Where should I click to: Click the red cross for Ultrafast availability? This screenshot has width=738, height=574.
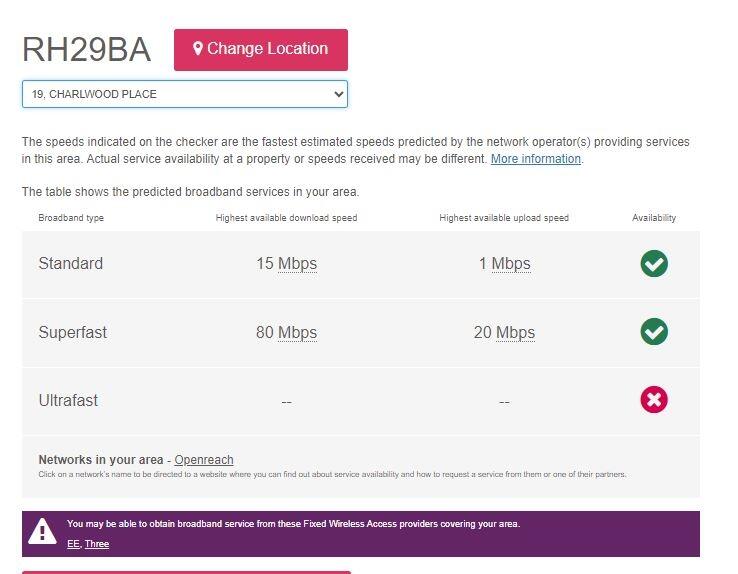[654, 400]
